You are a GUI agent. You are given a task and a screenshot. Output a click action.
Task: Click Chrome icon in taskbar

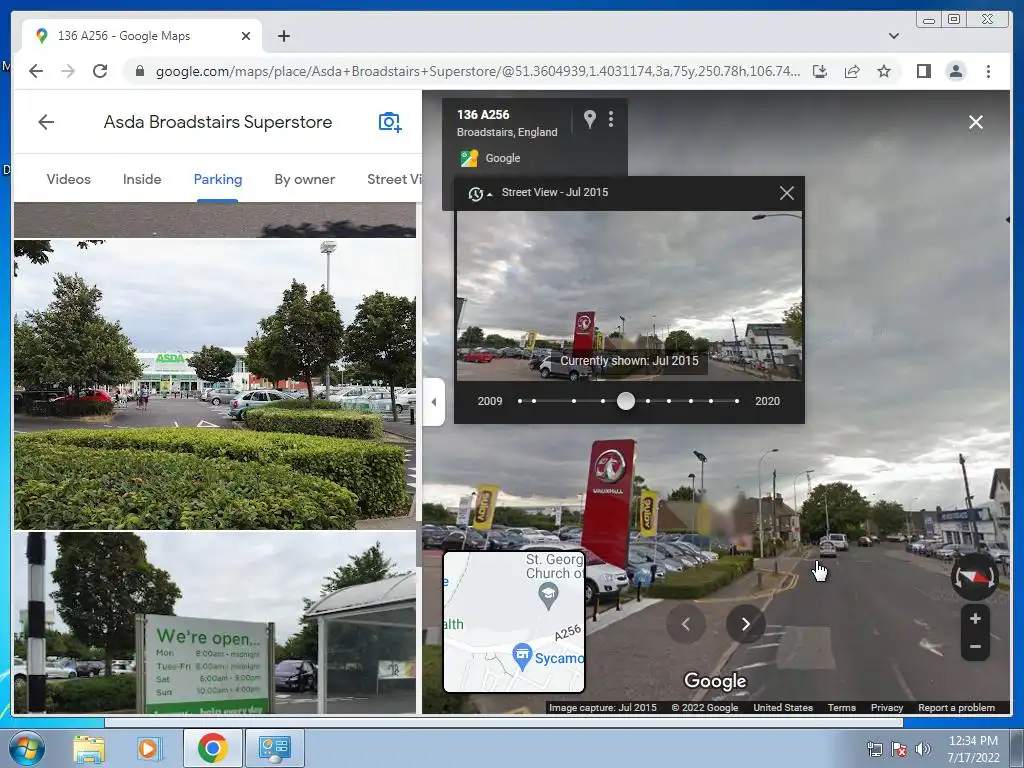click(212, 748)
